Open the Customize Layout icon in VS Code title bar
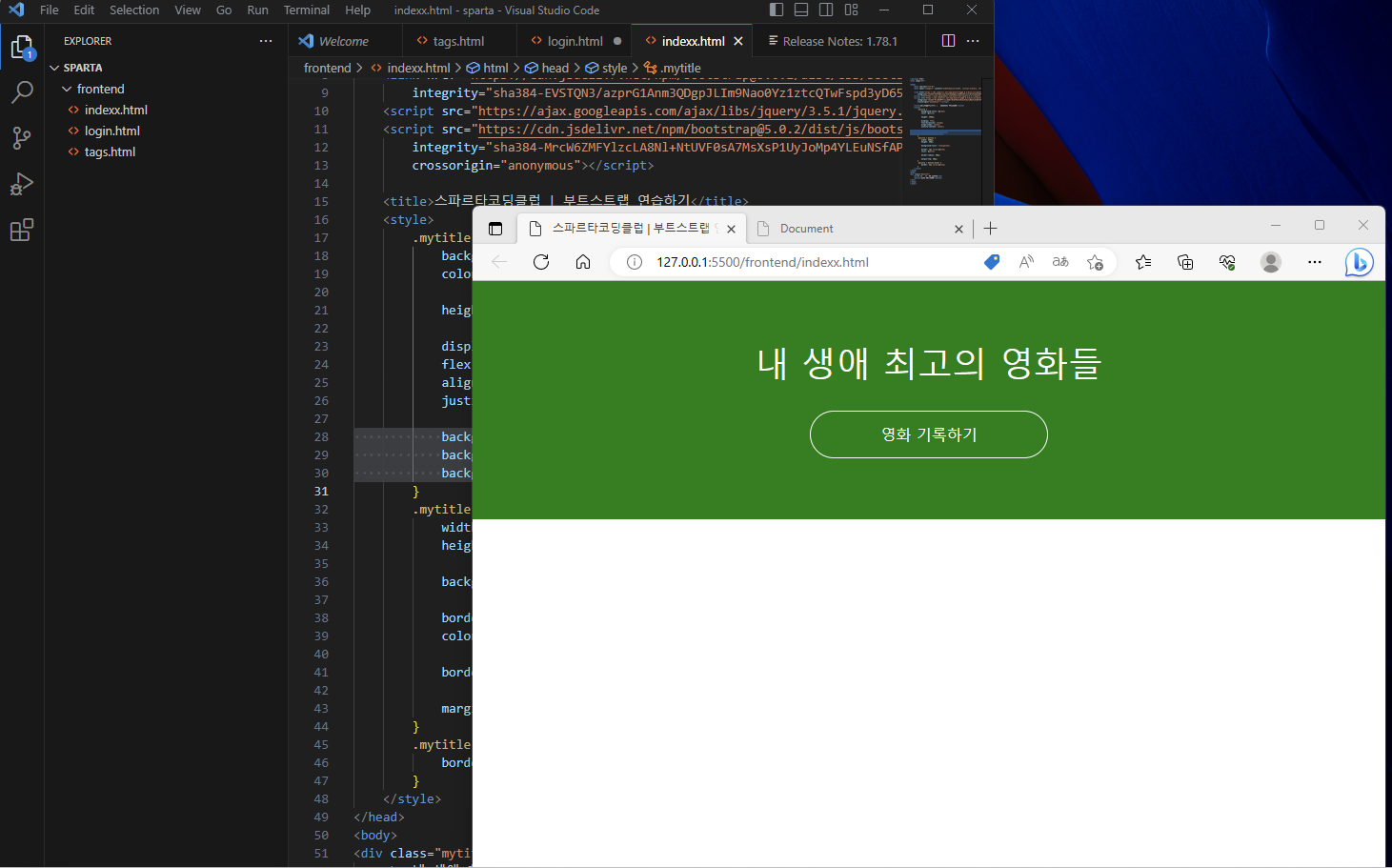 click(x=851, y=10)
